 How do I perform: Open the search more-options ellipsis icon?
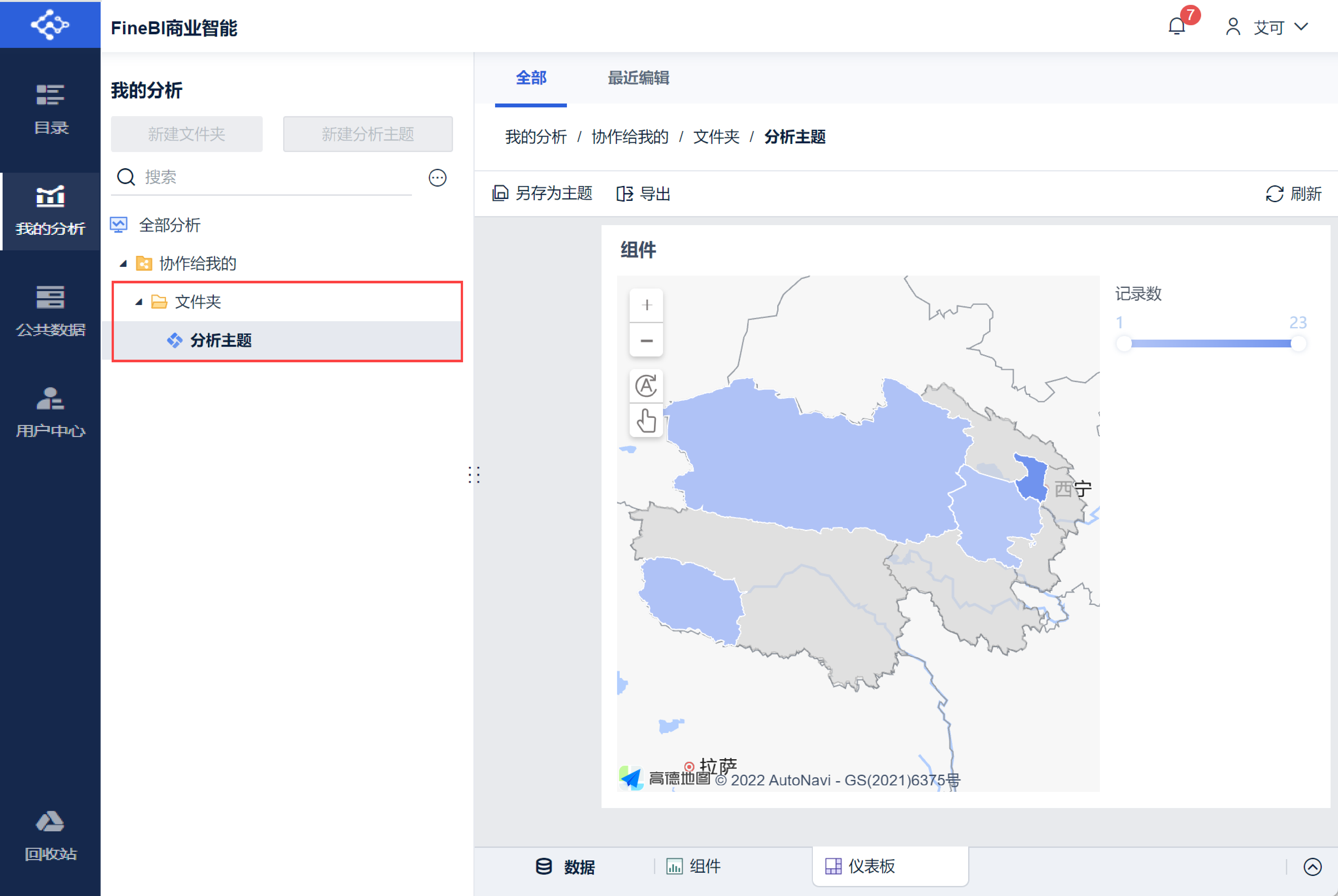click(437, 178)
